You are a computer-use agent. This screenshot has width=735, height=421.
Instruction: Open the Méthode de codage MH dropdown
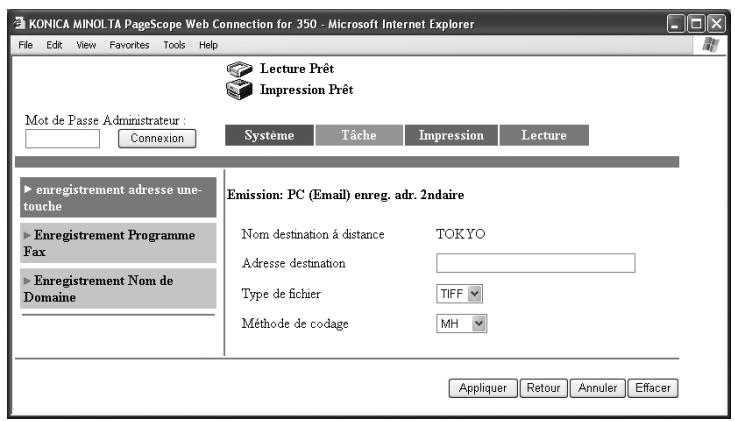click(x=462, y=323)
